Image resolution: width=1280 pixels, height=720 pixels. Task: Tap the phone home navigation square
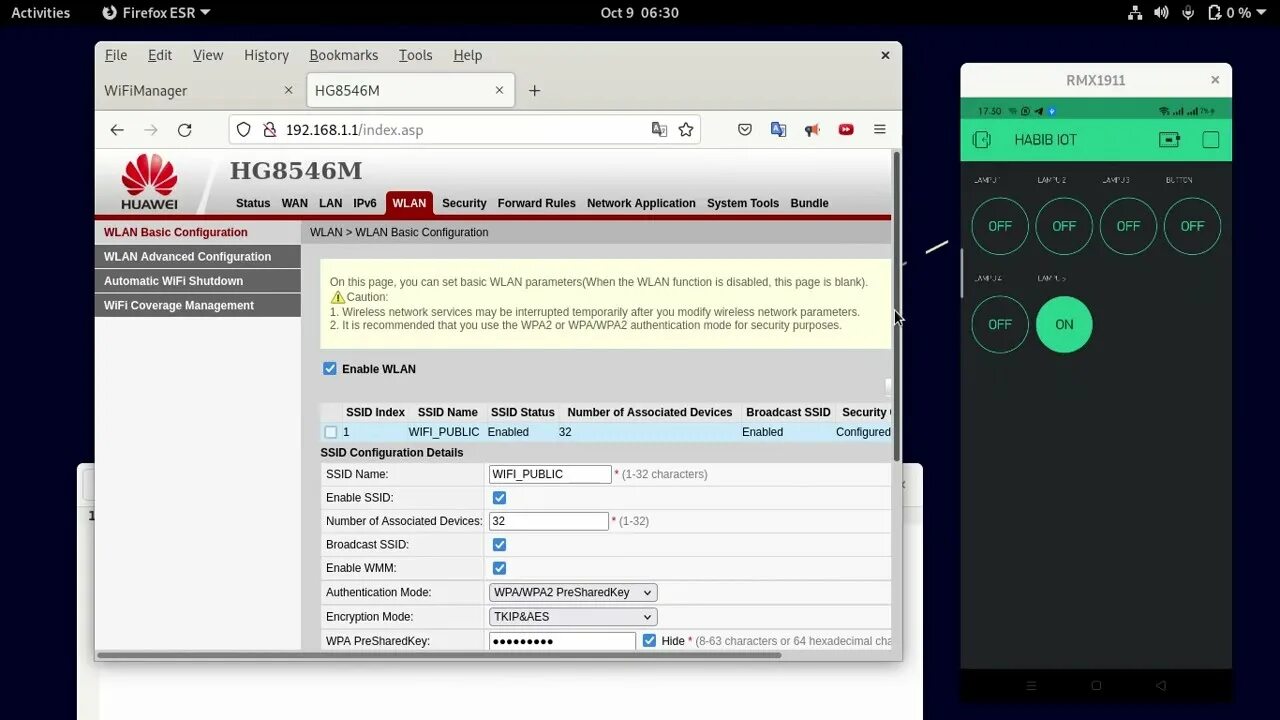pyautogui.click(x=1096, y=686)
